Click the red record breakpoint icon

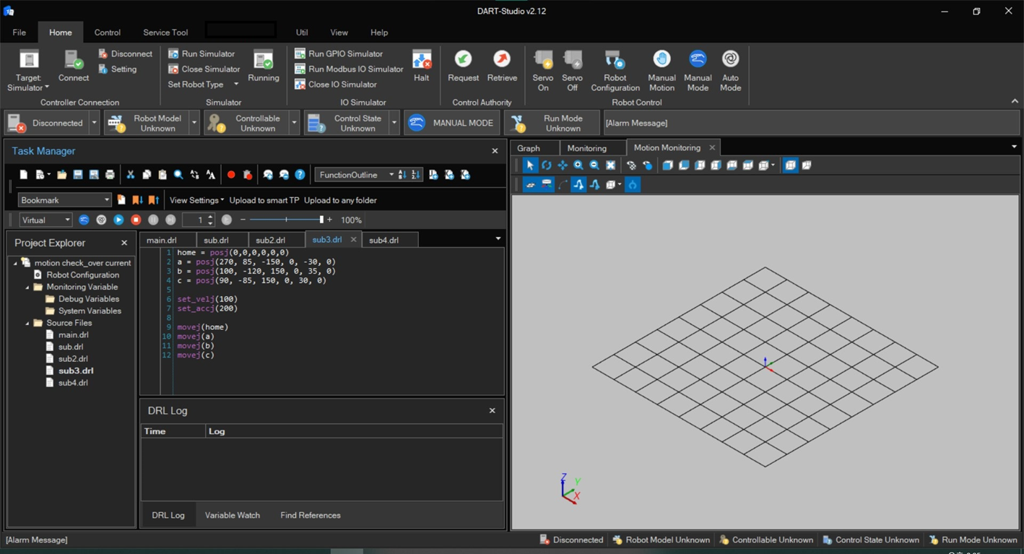coord(231,174)
